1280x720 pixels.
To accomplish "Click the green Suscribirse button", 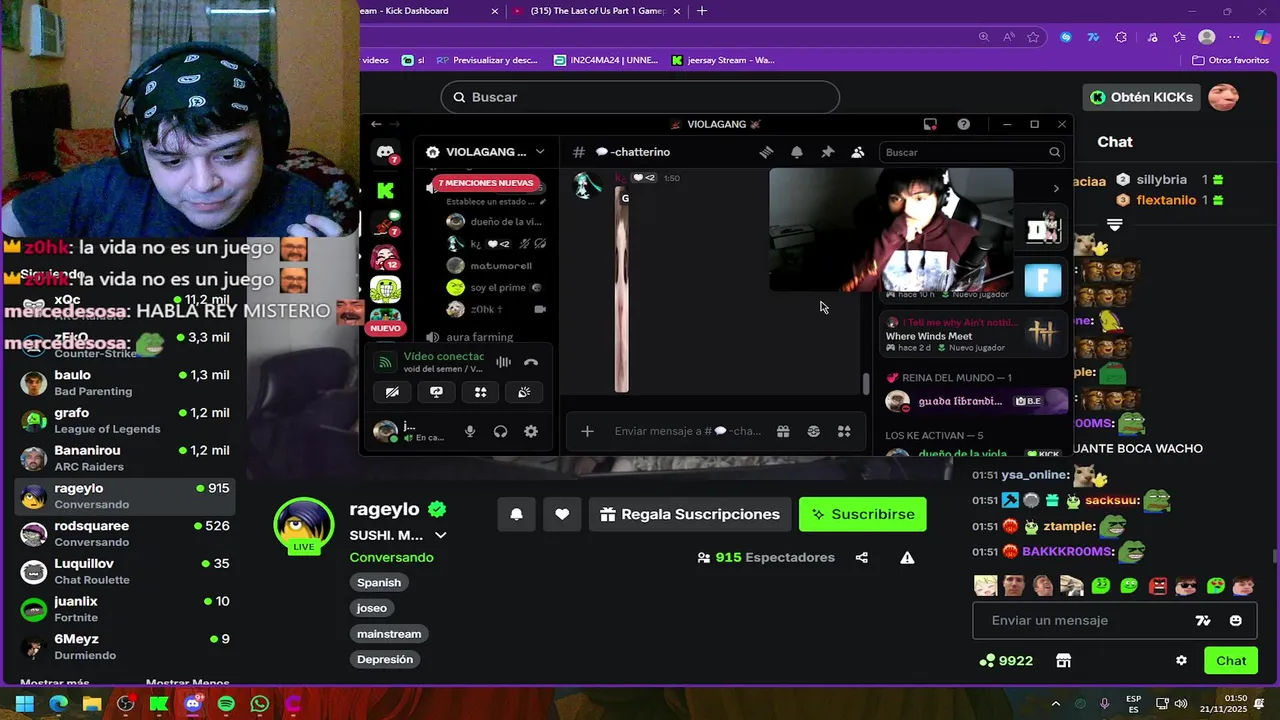I will point(863,514).
